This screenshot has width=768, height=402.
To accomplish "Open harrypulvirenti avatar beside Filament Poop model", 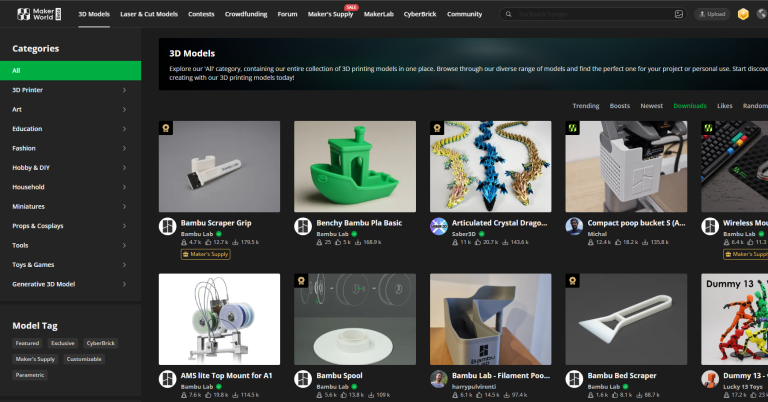I will click(439, 379).
